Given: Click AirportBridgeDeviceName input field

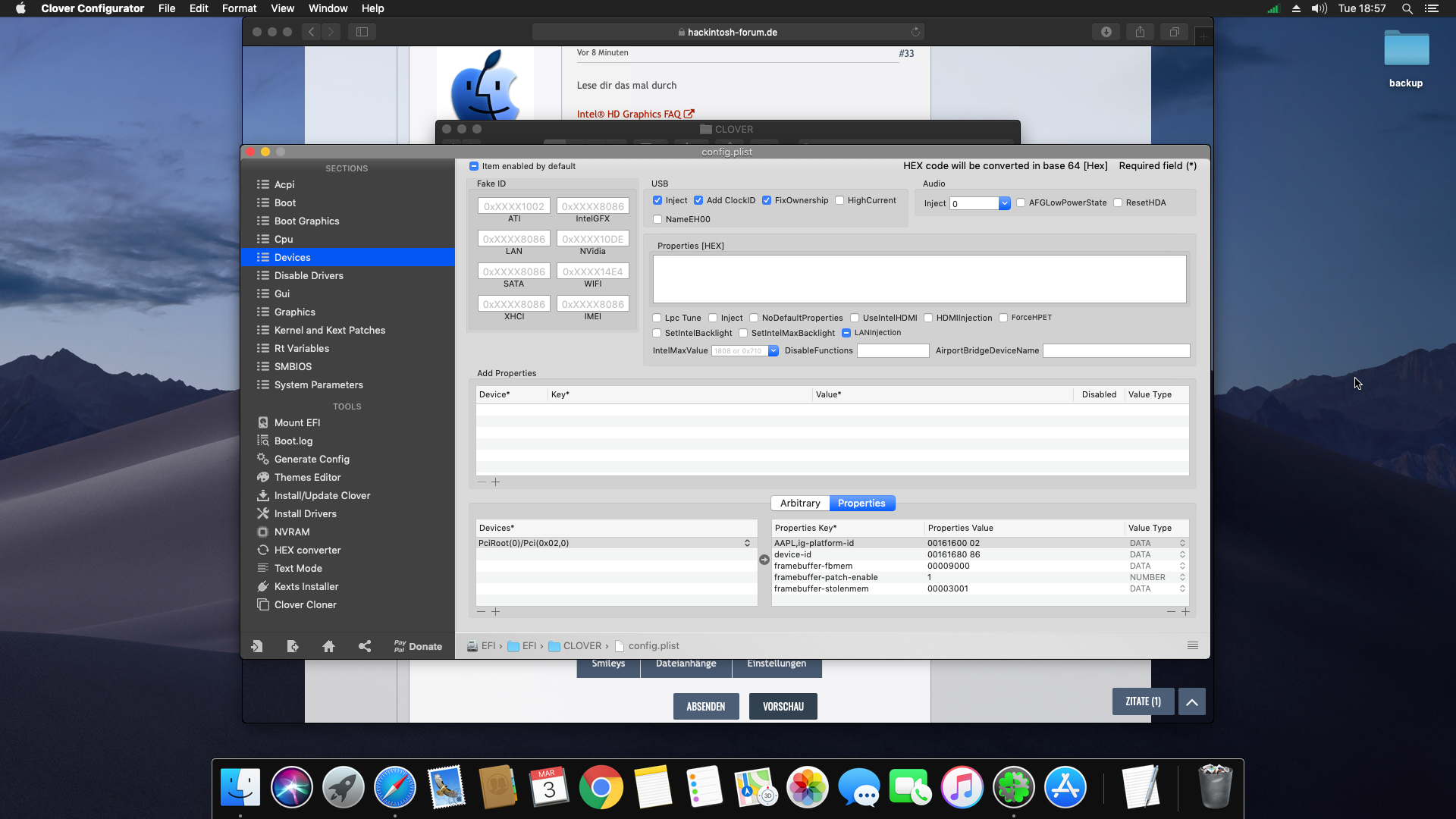Looking at the screenshot, I should pyautogui.click(x=1116, y=351).
